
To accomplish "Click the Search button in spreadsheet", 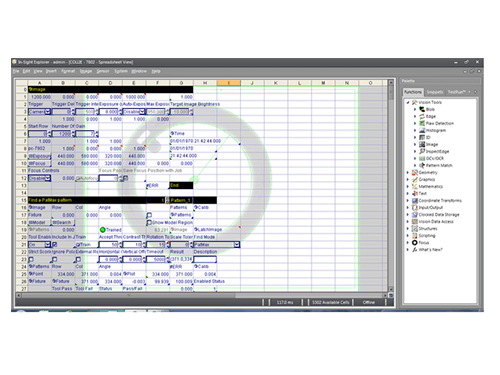I will point(63,222).
